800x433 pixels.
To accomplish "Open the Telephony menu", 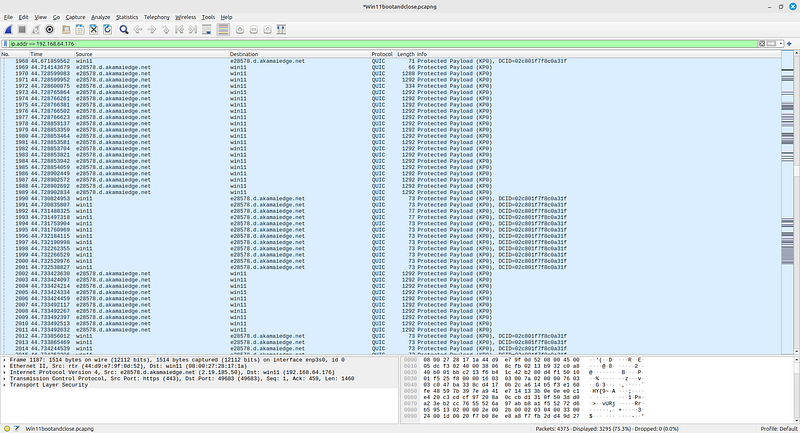I will click(x=157, y=17).
